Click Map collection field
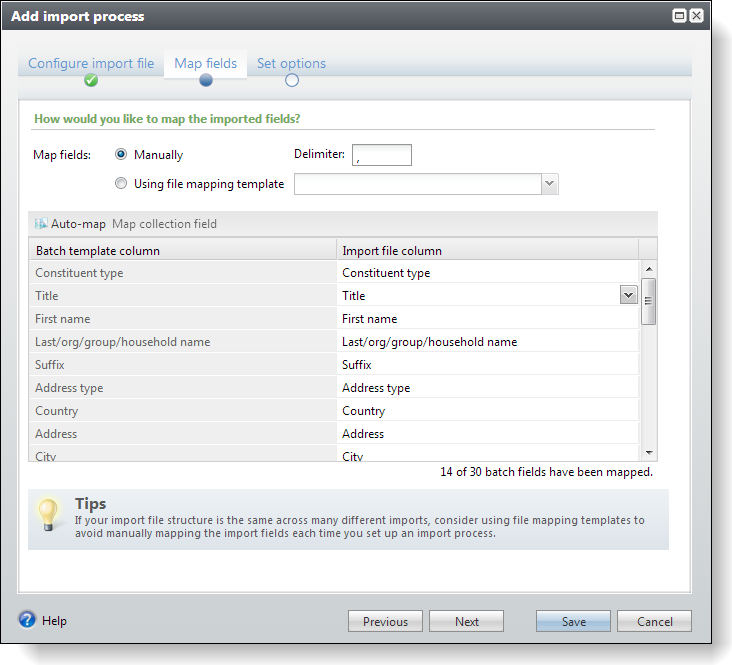Screen dimensions: 732x665 [164, 224]
